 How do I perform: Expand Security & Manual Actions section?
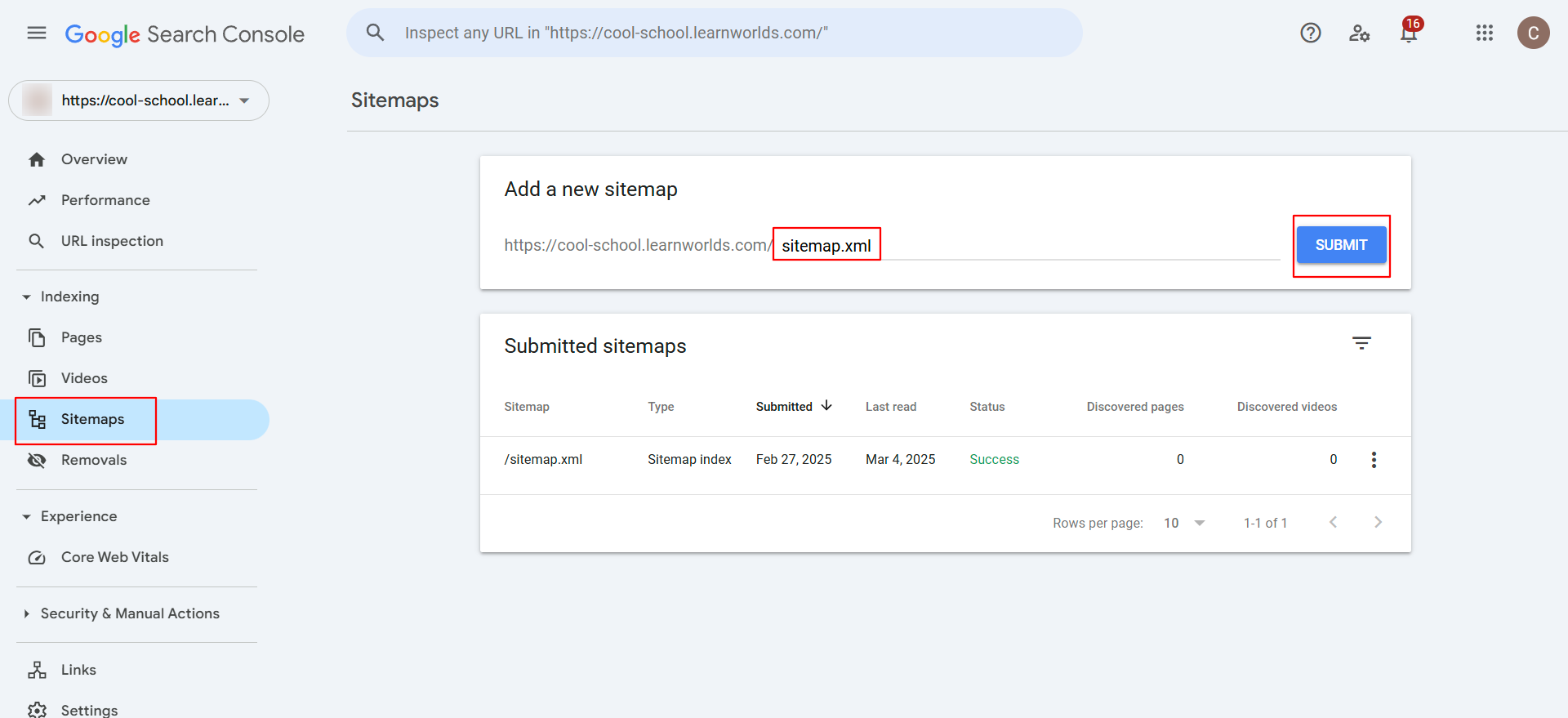[x=27, y=613]
